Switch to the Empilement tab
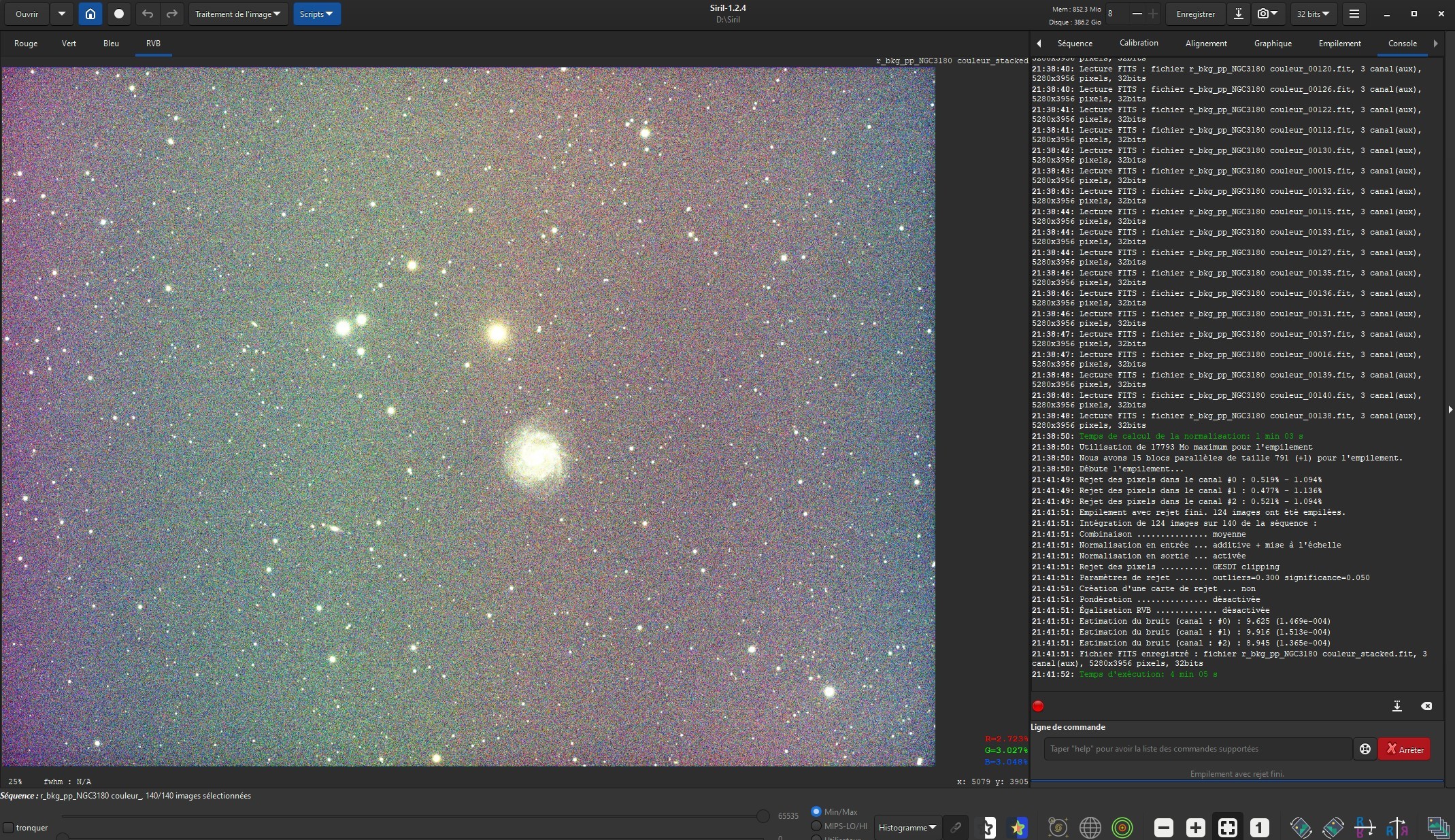Screen dimensions: 1455x840 pyautogui.click(x=1339, y=43)
